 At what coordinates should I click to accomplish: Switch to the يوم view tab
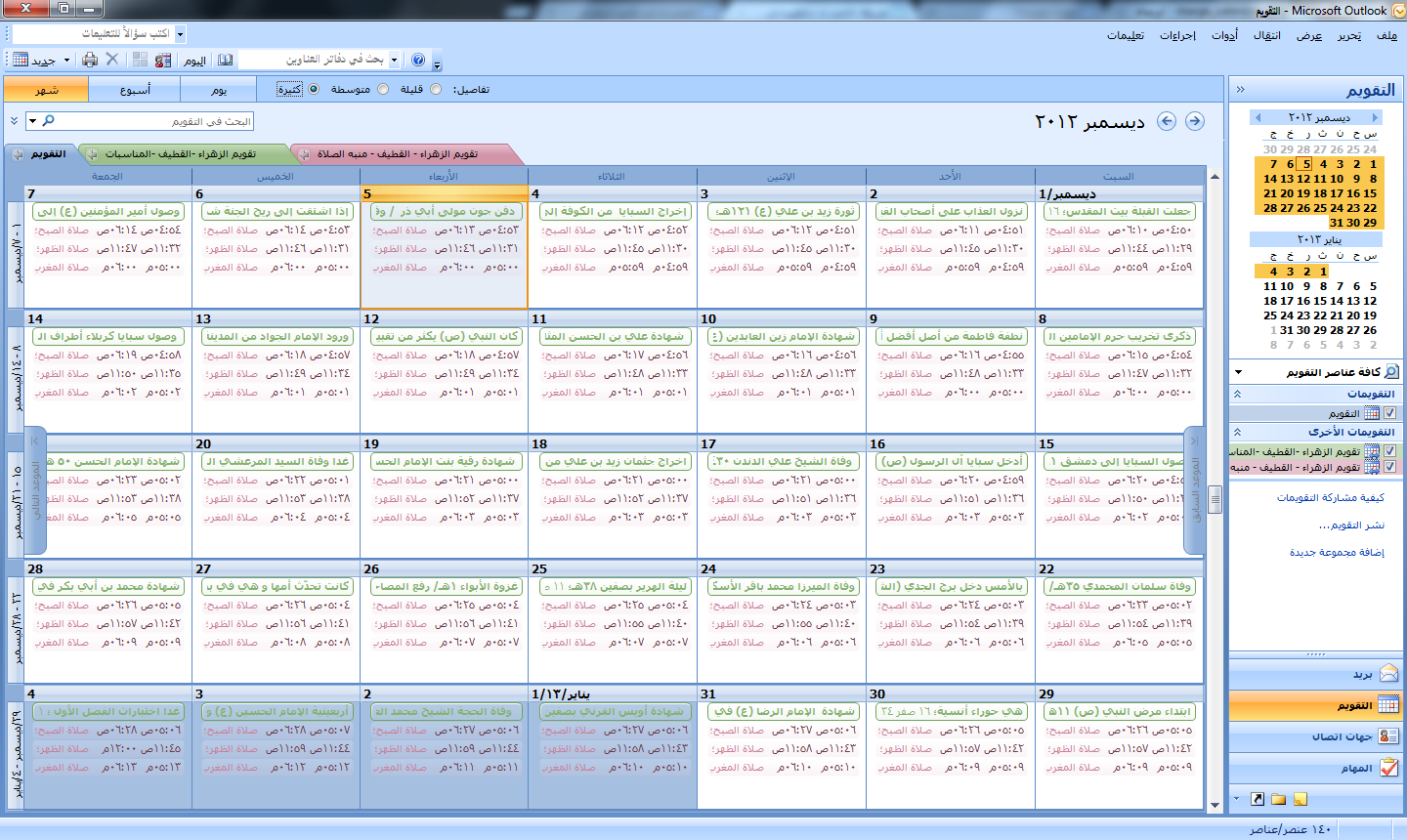point(219,90)
